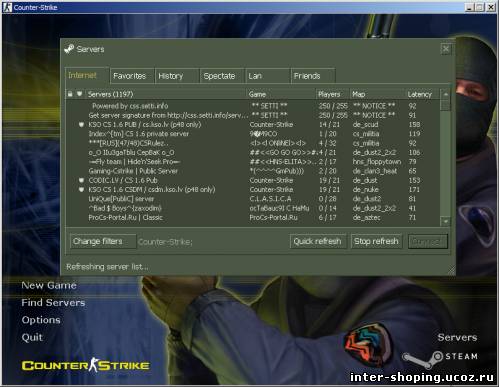499x387 pixels.
Task: Click the server list scrollbar thumb
Action: [446, 105]
